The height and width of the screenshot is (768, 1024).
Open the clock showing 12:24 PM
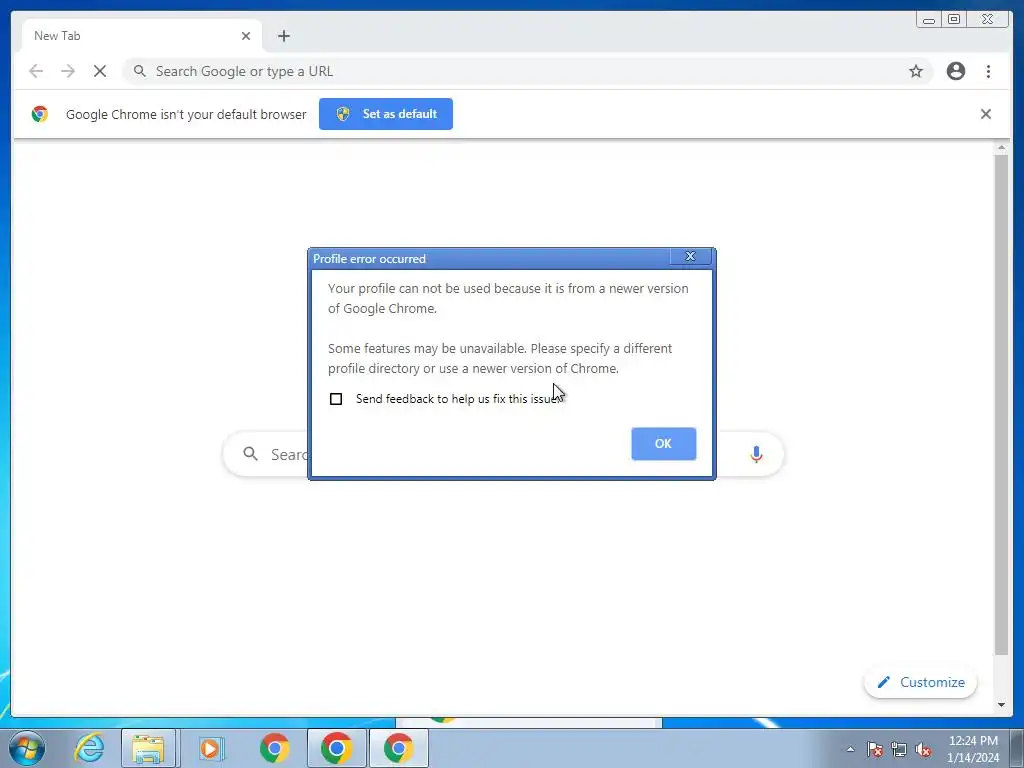pos(973,748)
